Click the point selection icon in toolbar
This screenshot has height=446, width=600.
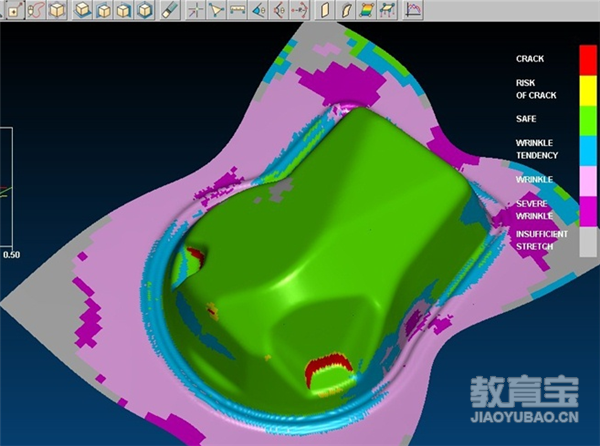pos(14,10)
